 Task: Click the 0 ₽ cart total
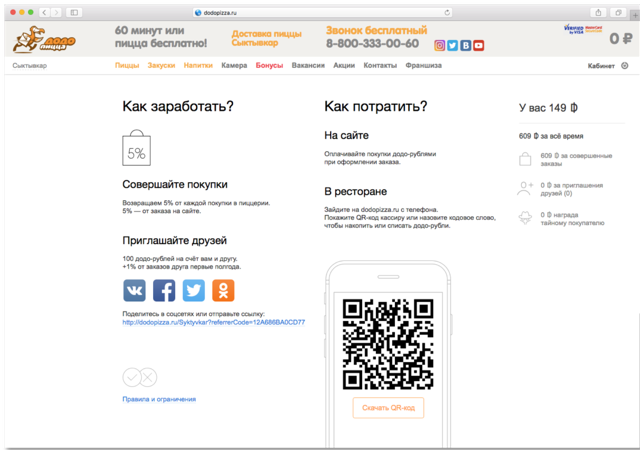(x=621, y=39)
